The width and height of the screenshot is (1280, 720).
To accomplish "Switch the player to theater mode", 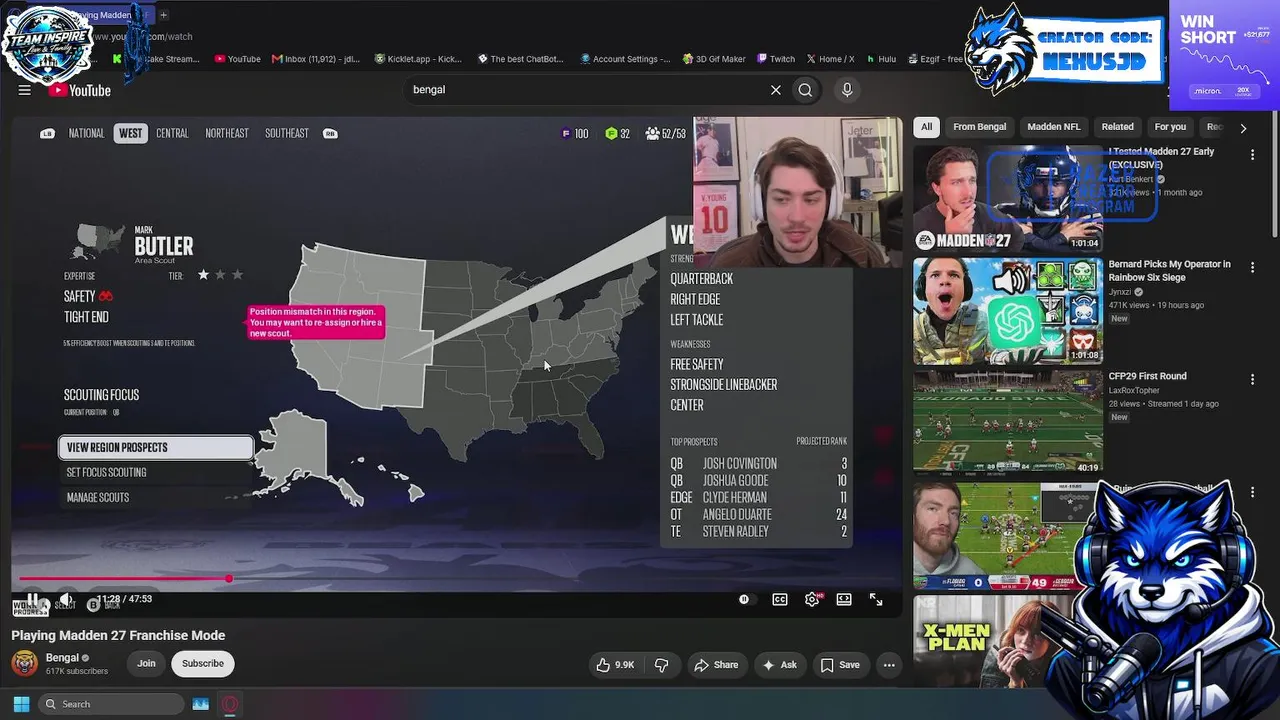I will (x=844, y=600).
